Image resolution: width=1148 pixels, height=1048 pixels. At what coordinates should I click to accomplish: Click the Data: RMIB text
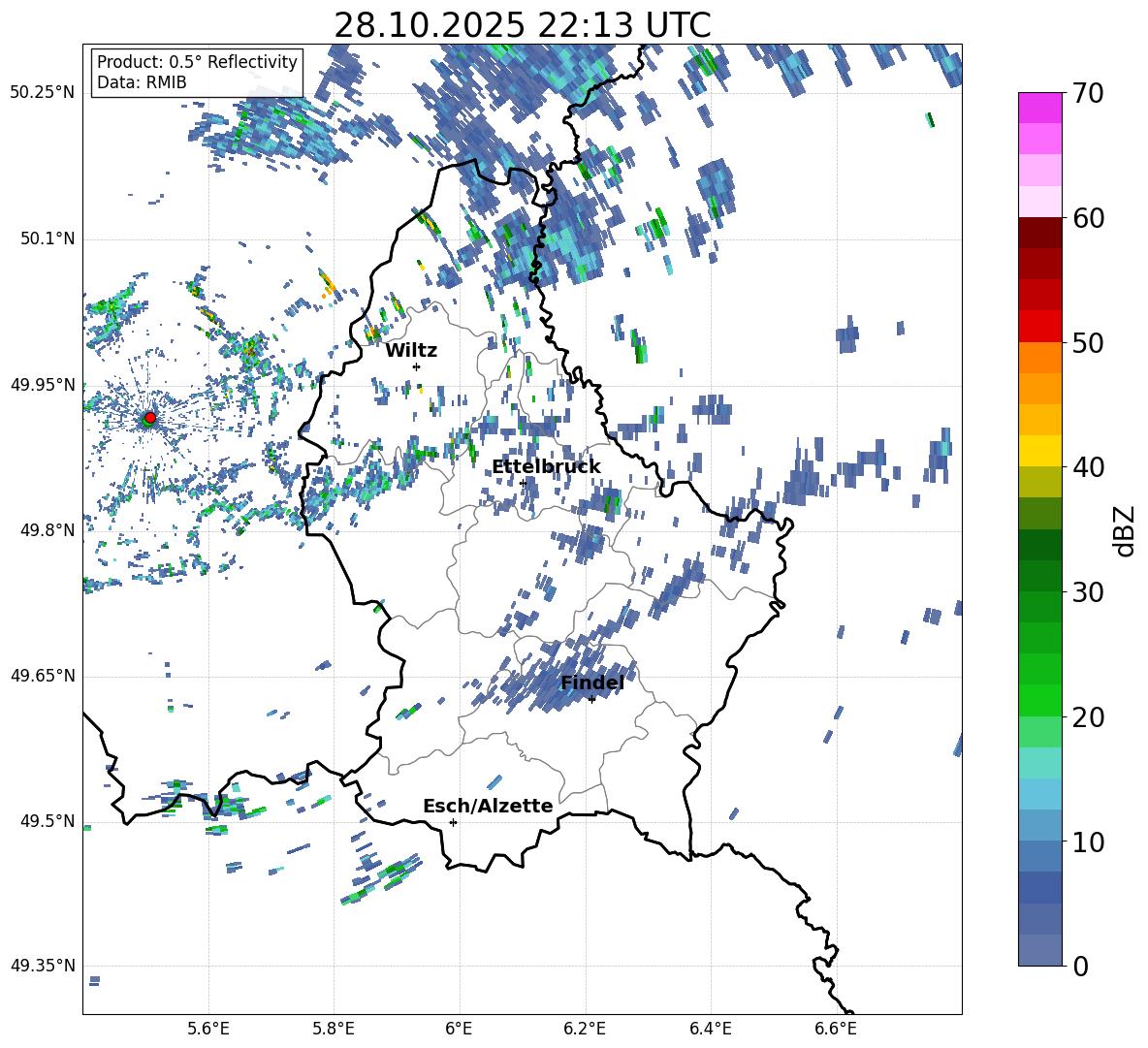tap(142, 82)
